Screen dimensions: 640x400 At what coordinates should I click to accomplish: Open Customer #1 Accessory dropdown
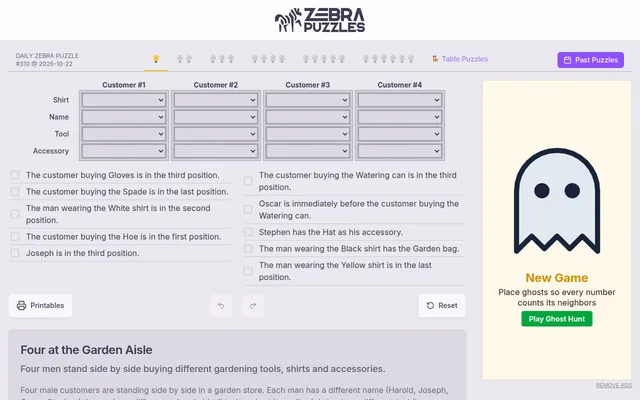point(124,151)
